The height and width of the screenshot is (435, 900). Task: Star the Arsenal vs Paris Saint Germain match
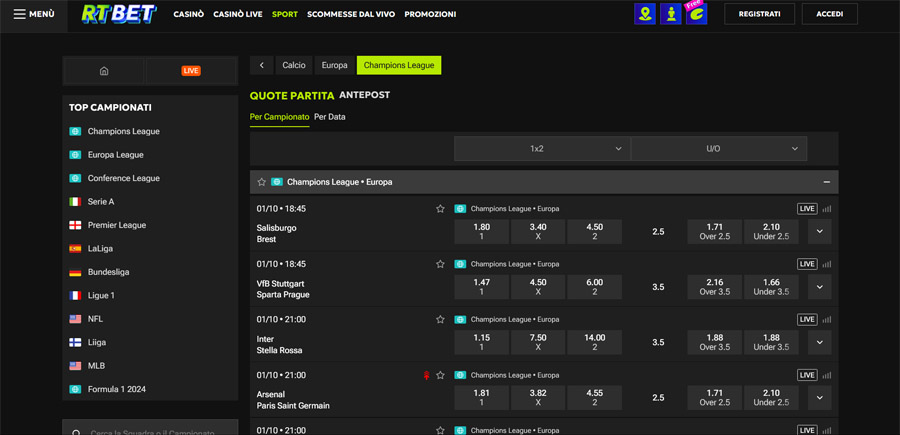point(440,375)
